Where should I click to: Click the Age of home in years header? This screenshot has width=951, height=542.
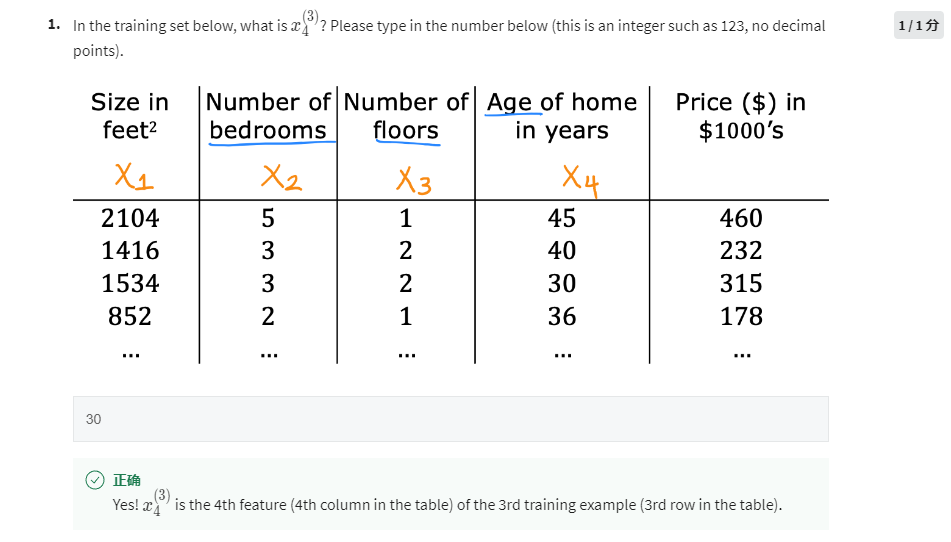click(x=561, y=116)
